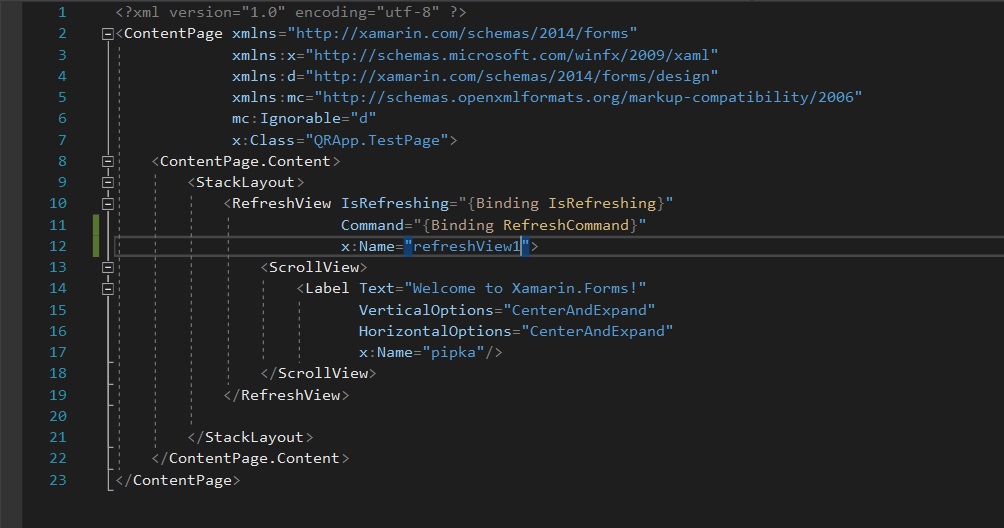Click the pipka name value
The height and width of the screenshot is (528, 1004).
[x=453, y=353]
